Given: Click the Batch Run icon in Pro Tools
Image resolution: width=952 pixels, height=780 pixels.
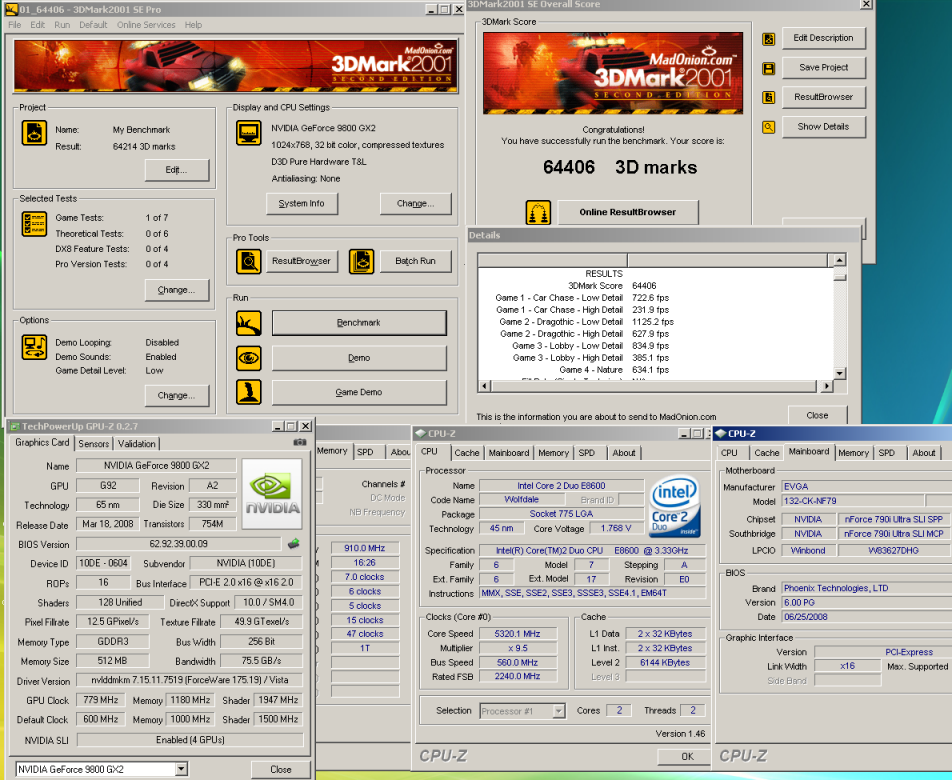Looking at the screenshot, I should tap(362, 262).
